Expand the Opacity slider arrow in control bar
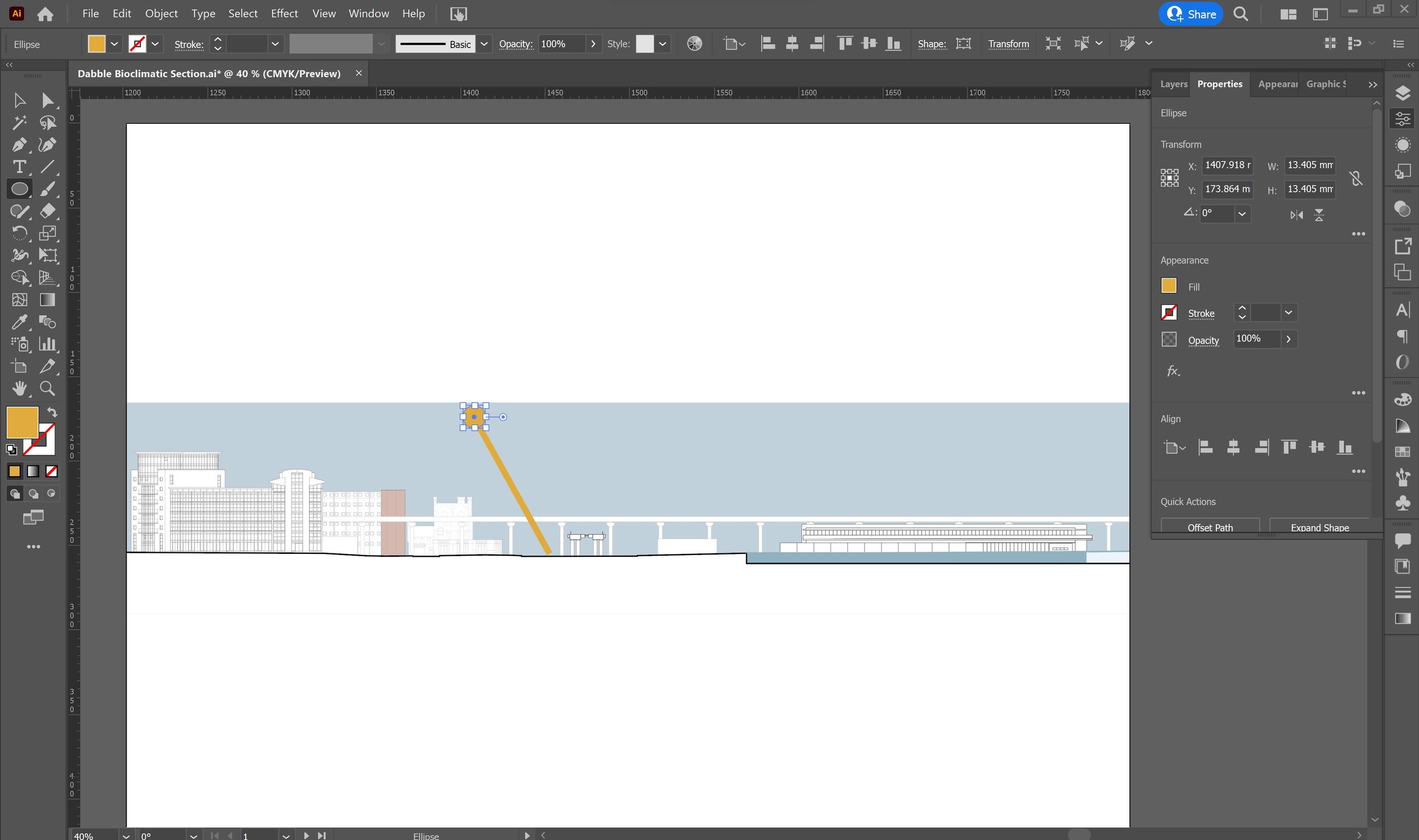 coord(593,44)
